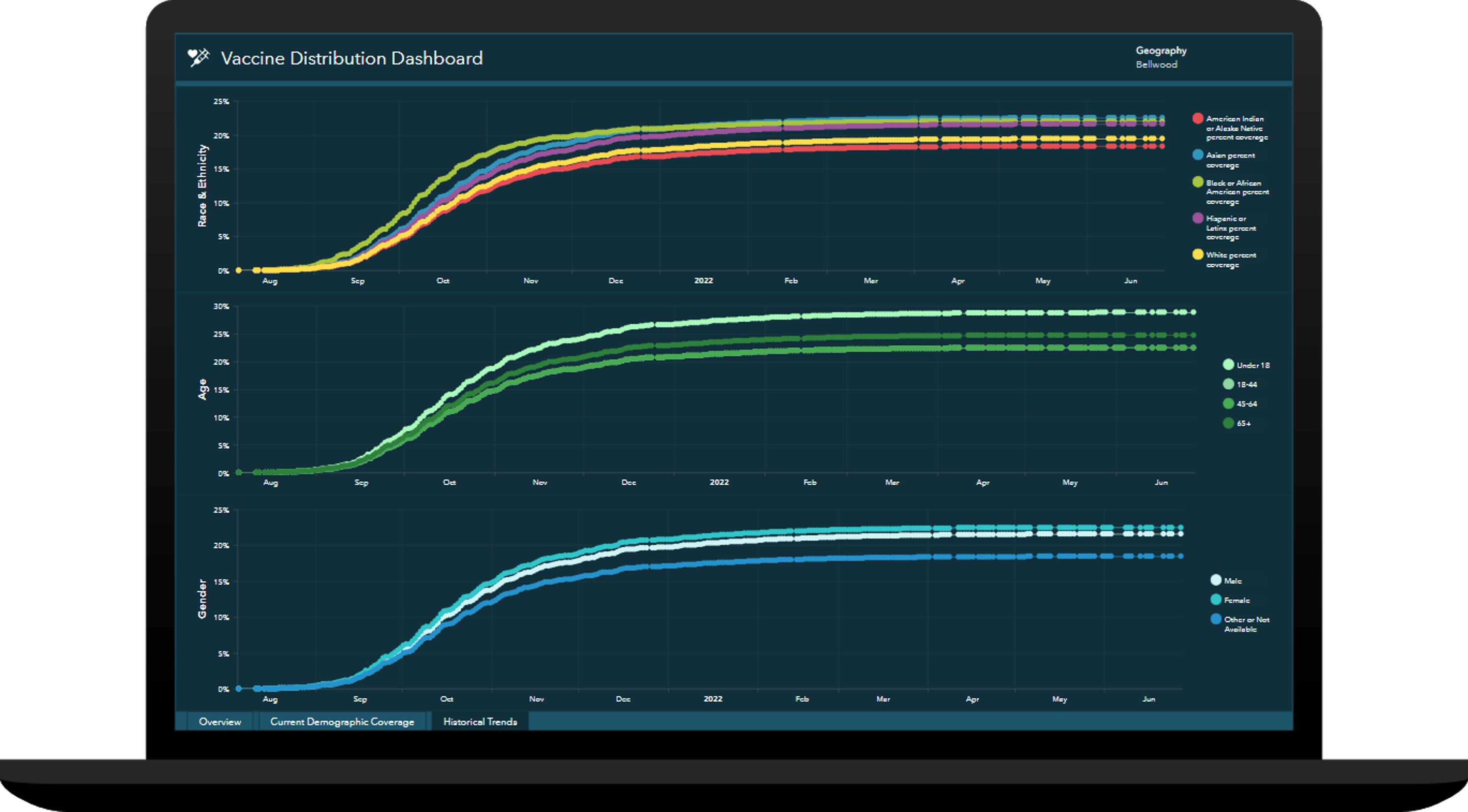Click the Other or Not Available legend dot
The width and height of the screenshot is (1468, 812).
click(1215, 620)
